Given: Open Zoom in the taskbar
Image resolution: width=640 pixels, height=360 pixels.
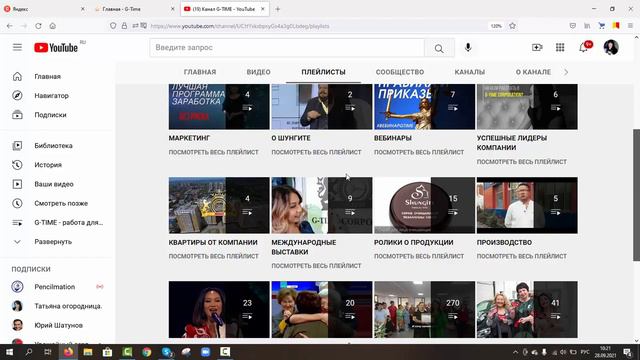Looking at the screenshot, I should (x=205, y=352).
